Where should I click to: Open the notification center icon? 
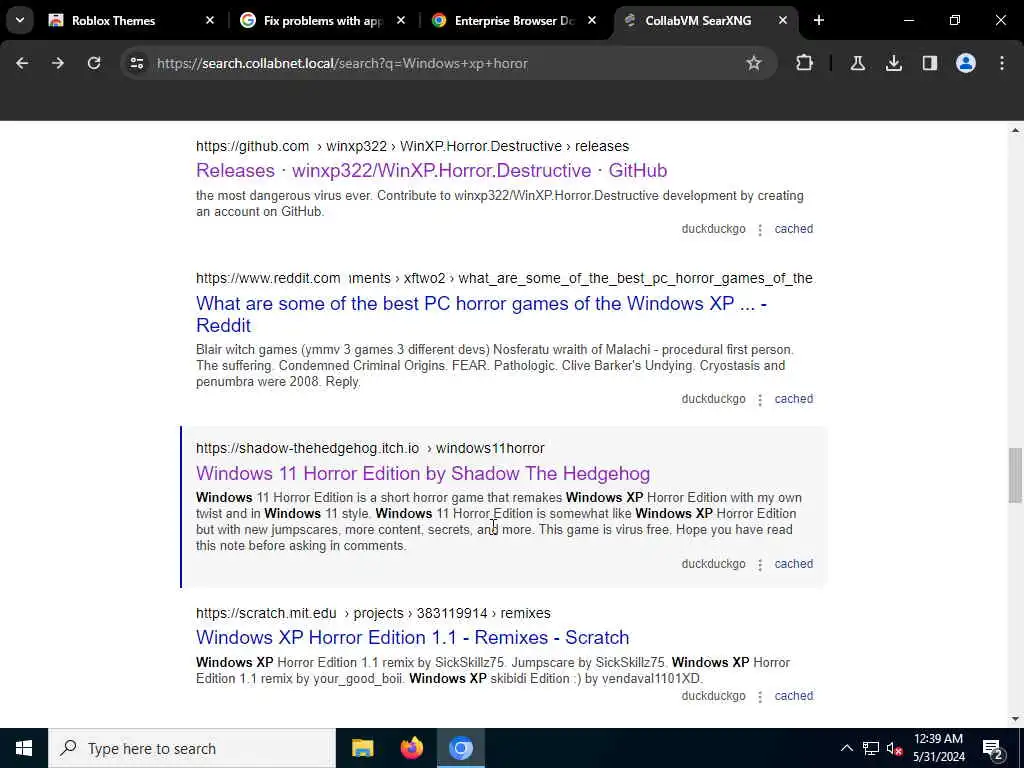click(x=992, y=749)
